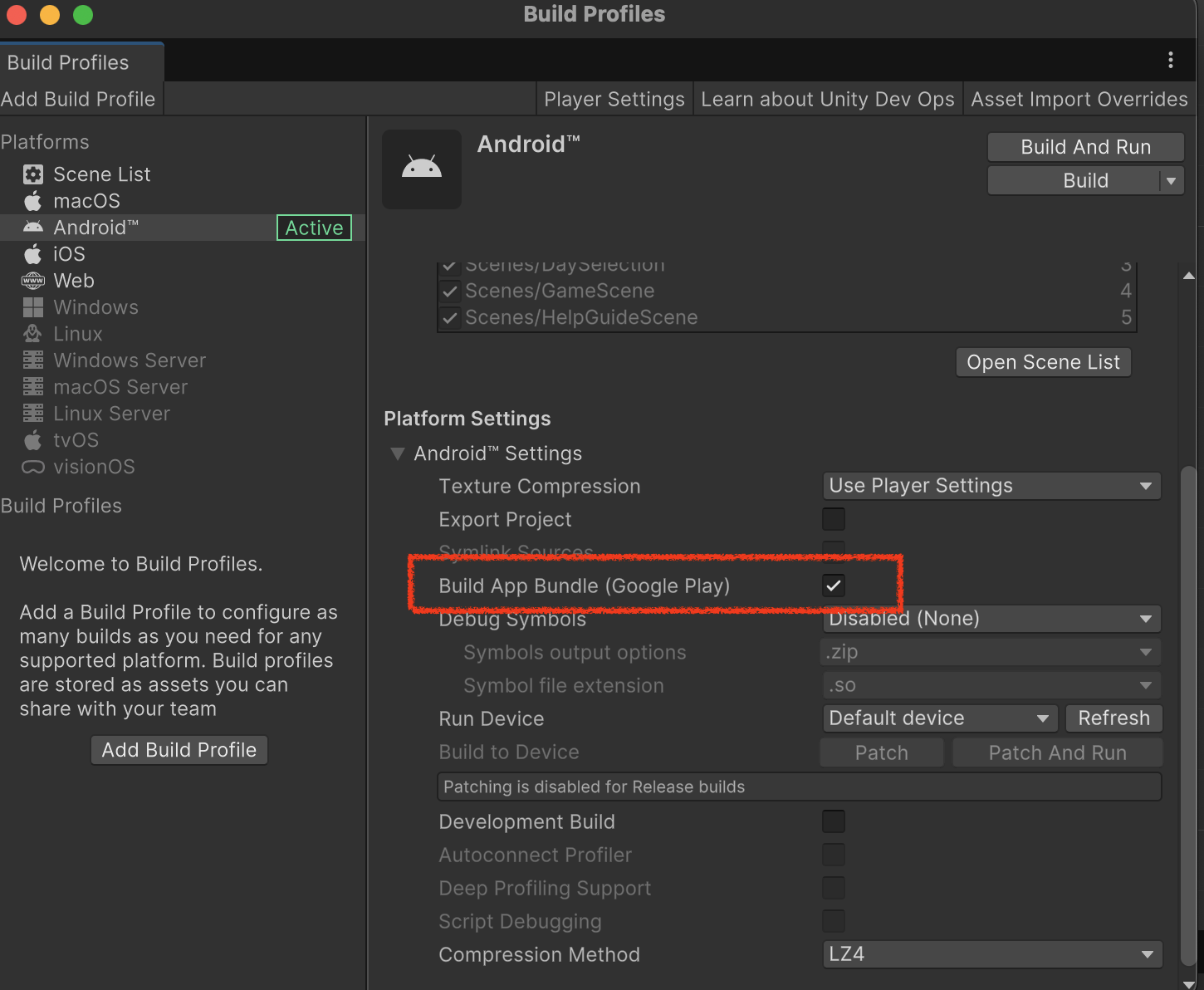Select the tvOS platform
The width and height of the screenshot is (1204, 990).
pyautogui.click(x=183, y=440)
